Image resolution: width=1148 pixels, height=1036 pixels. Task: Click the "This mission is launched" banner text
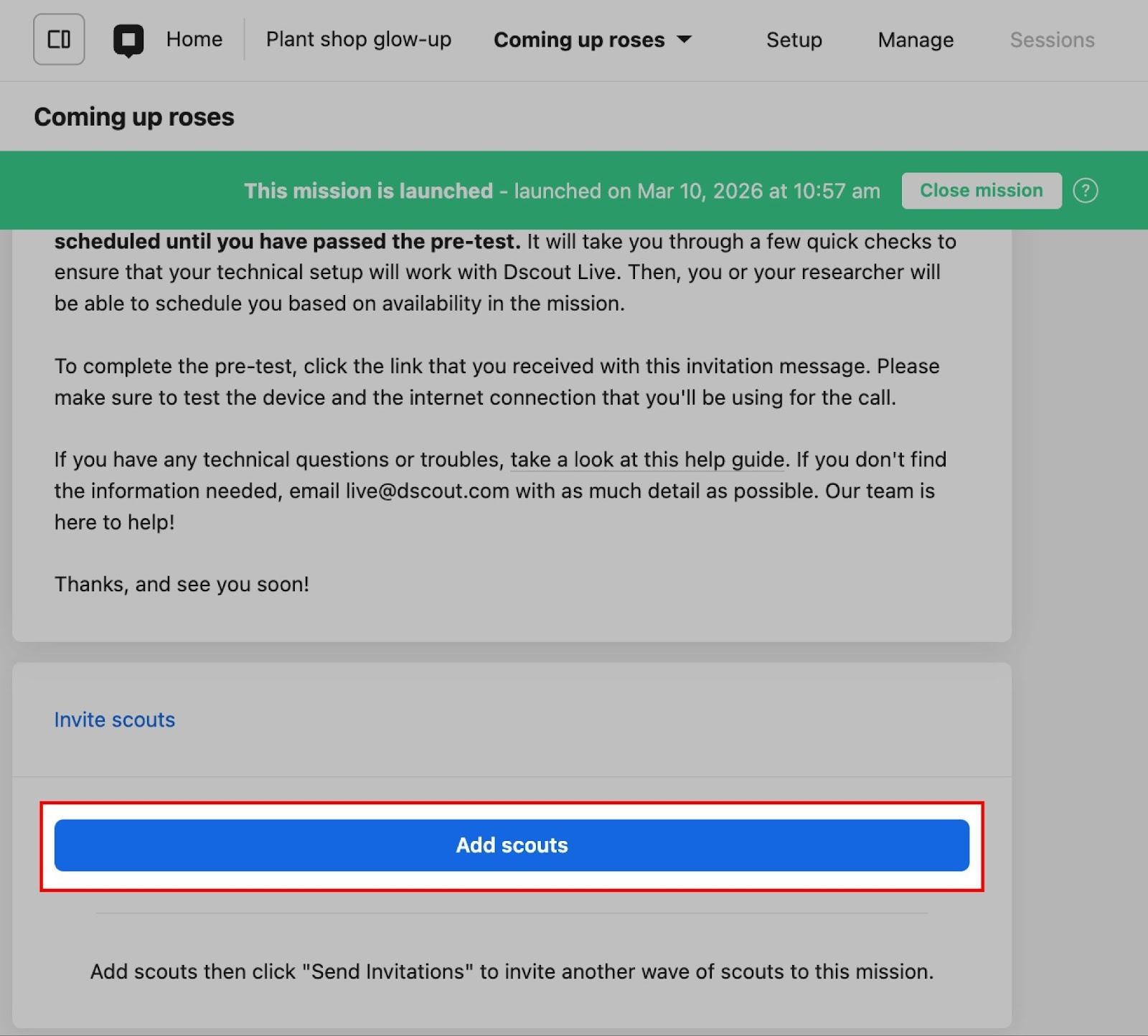368,191
